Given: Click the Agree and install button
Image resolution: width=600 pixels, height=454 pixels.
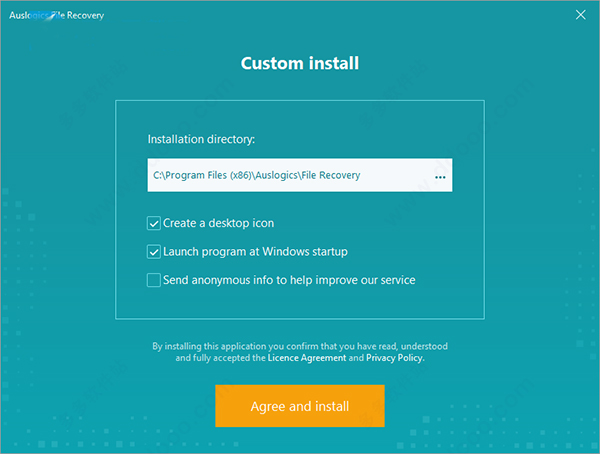Looking at the screenshot, I should click(x=300, y=406).
